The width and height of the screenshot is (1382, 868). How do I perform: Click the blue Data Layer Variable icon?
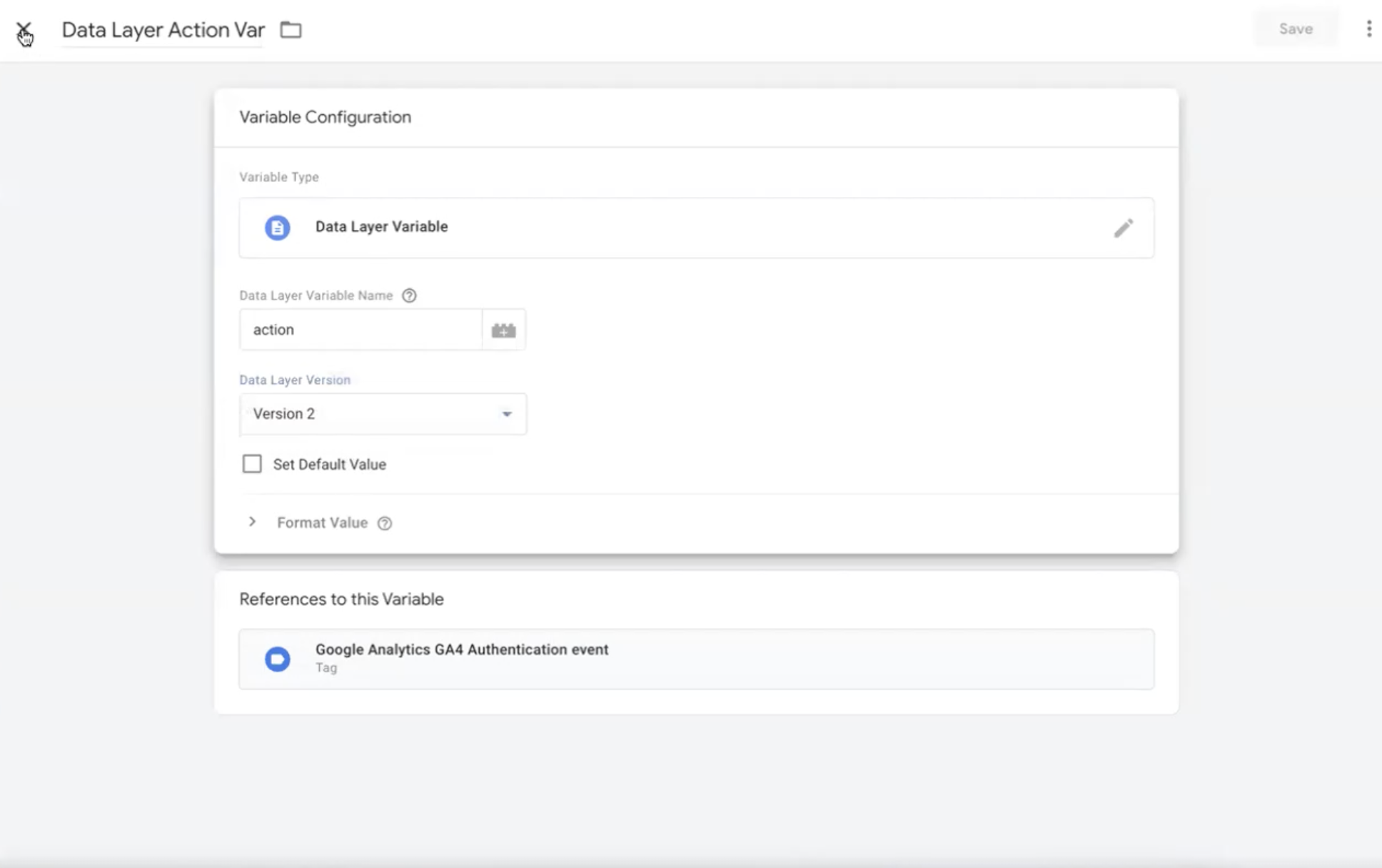[278, 228]
